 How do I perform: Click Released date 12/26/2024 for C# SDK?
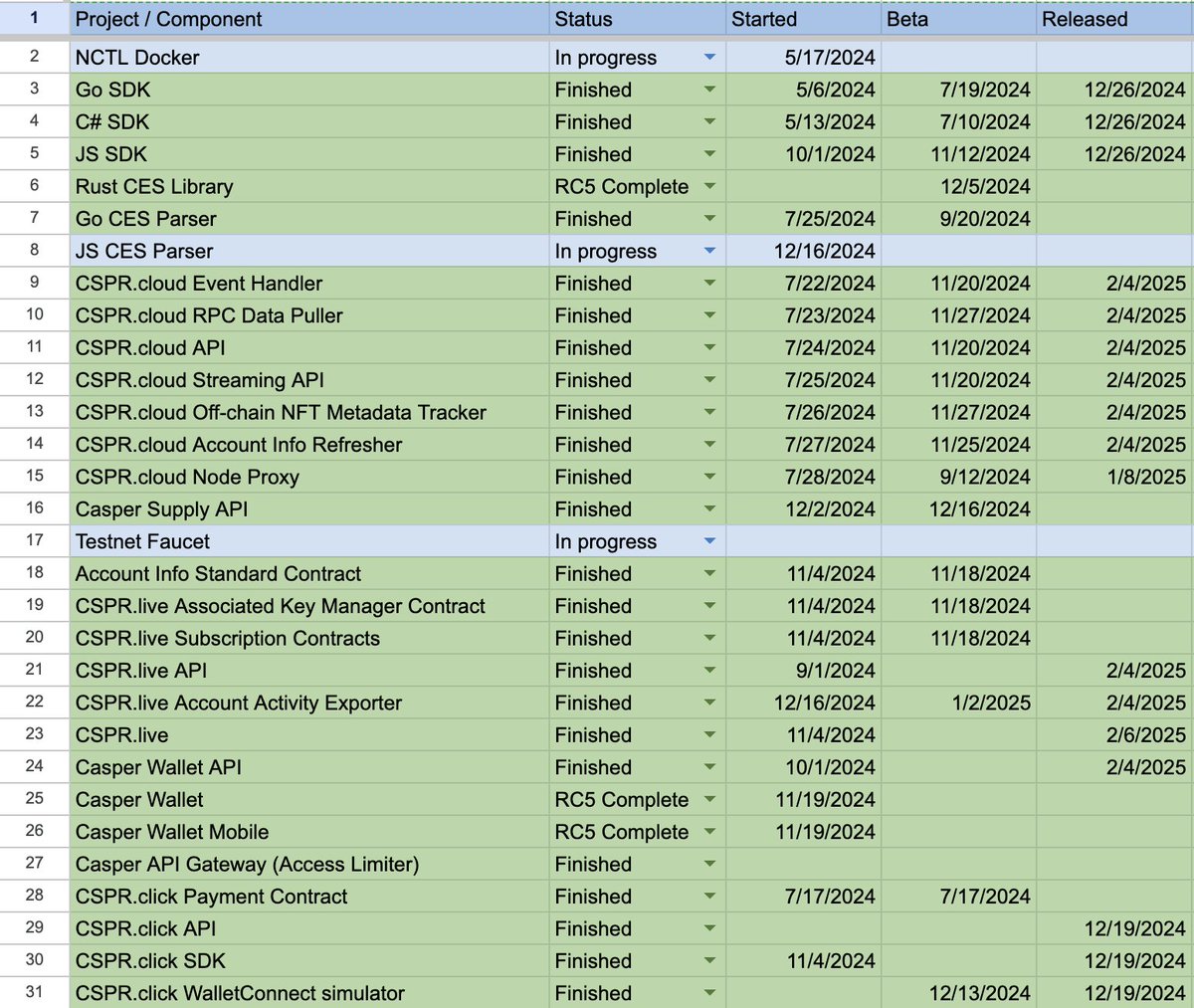click(1114, 121)
